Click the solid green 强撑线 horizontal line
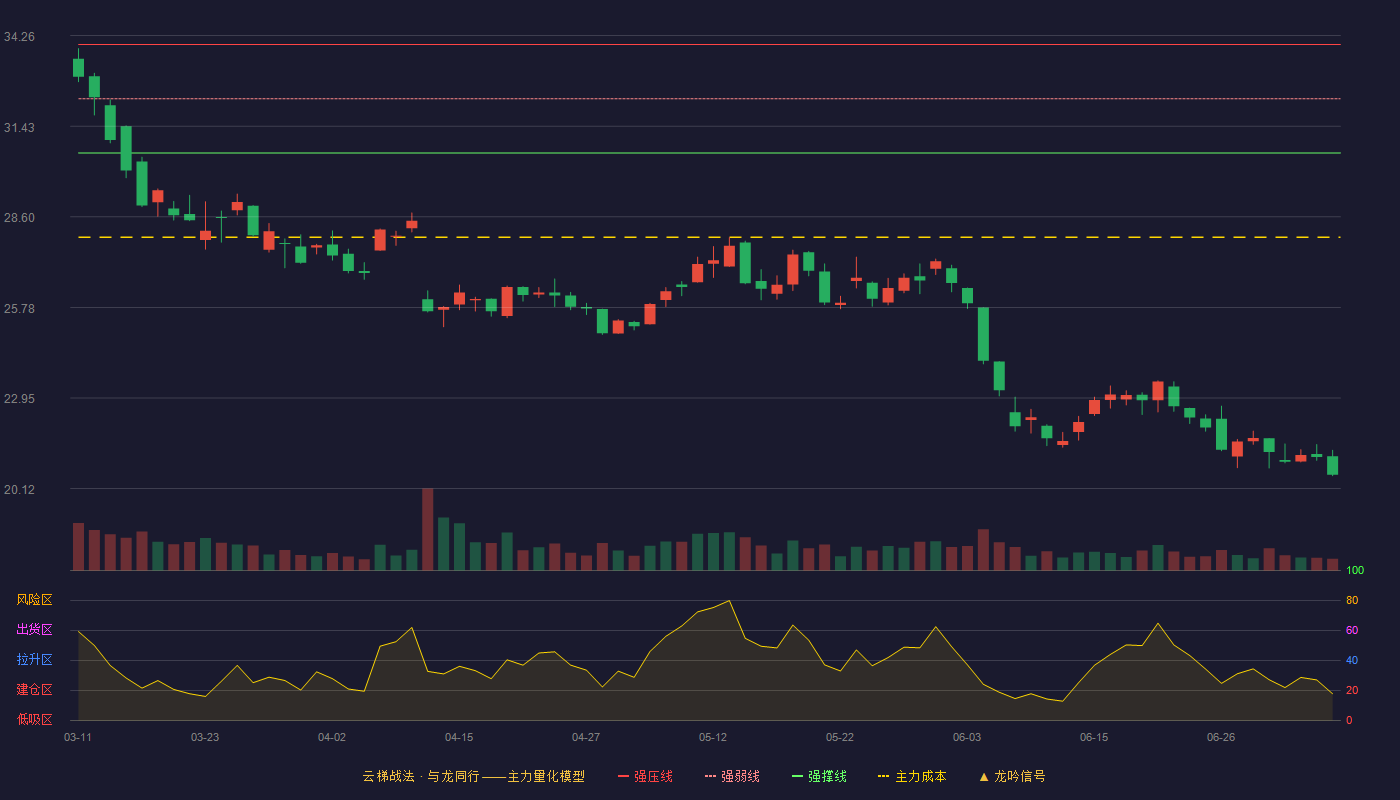The image size is (1400, 800). tap(709, 153)
